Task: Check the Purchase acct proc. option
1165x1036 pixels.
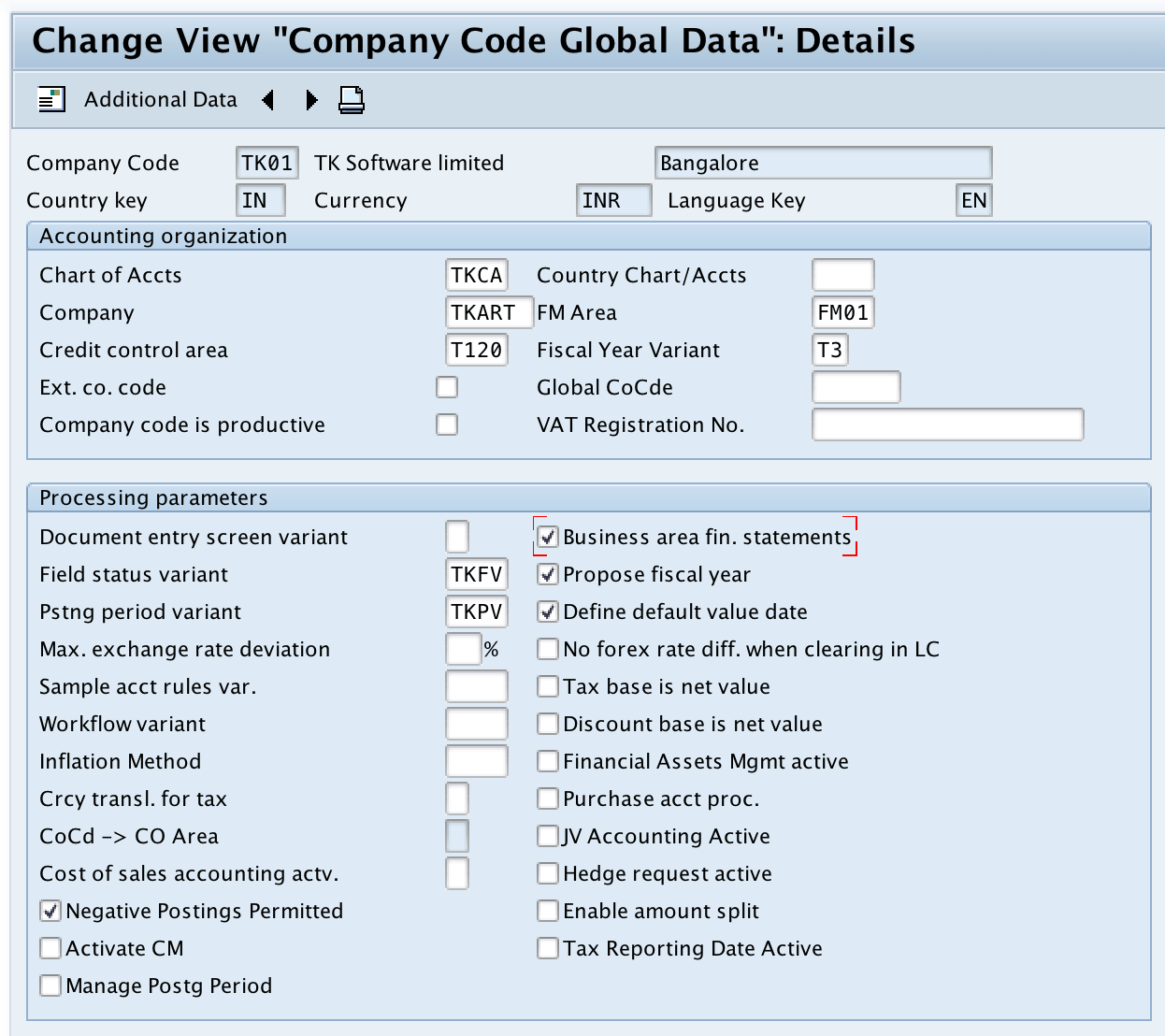Action: click(x=548, y=798)
